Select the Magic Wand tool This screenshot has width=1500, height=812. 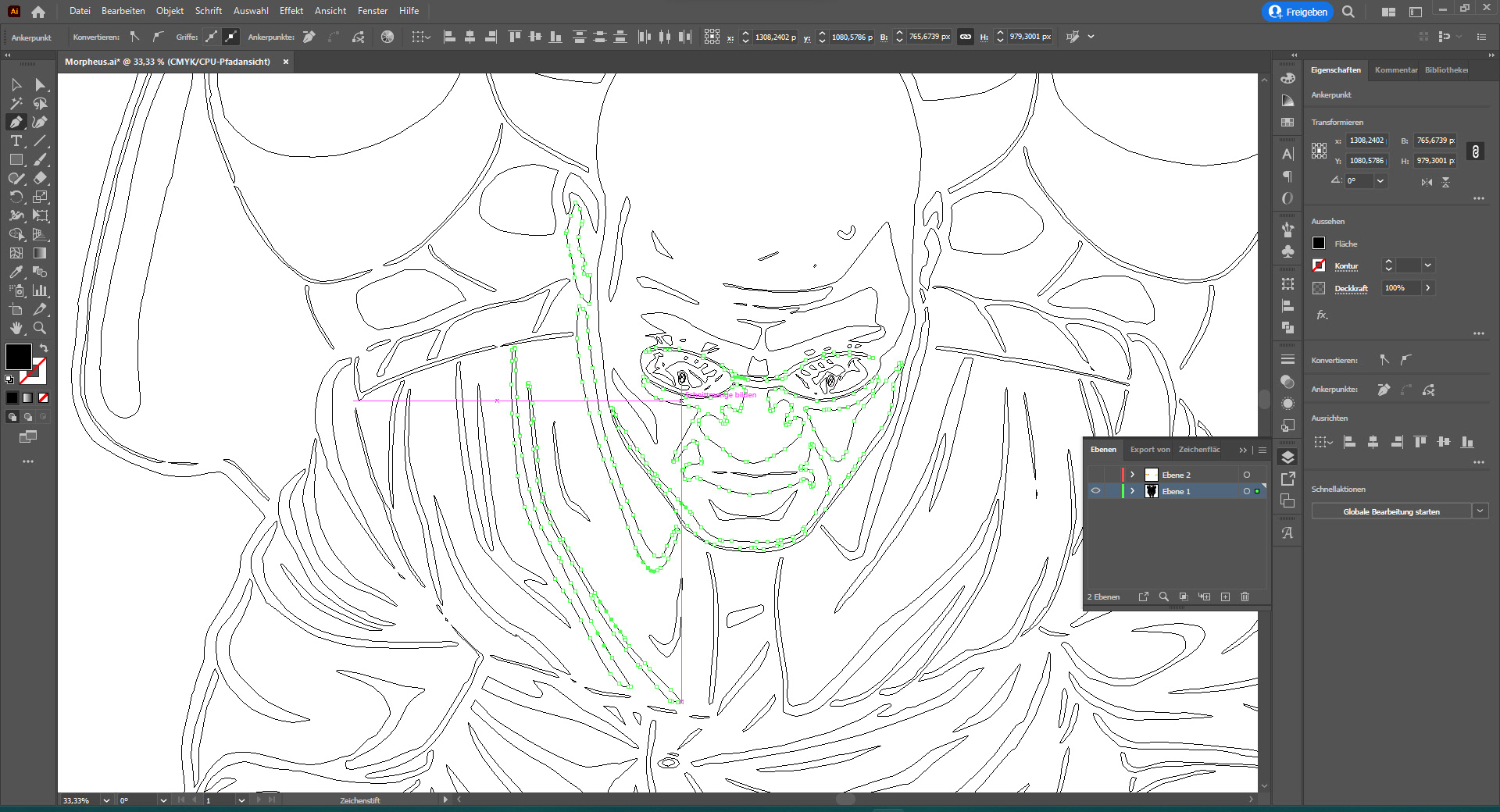point(16,103)
